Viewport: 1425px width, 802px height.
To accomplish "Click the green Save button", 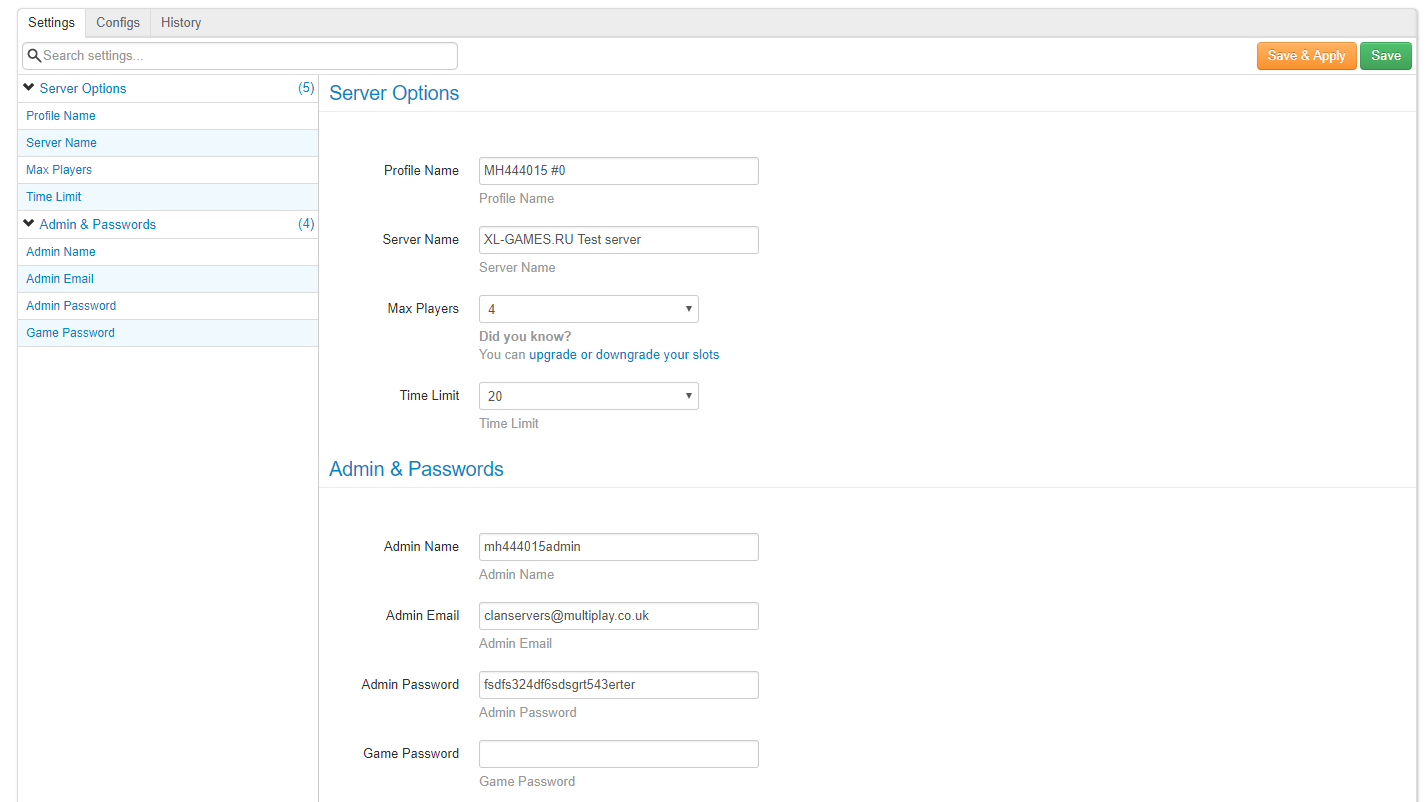I will click(1385, 56).
